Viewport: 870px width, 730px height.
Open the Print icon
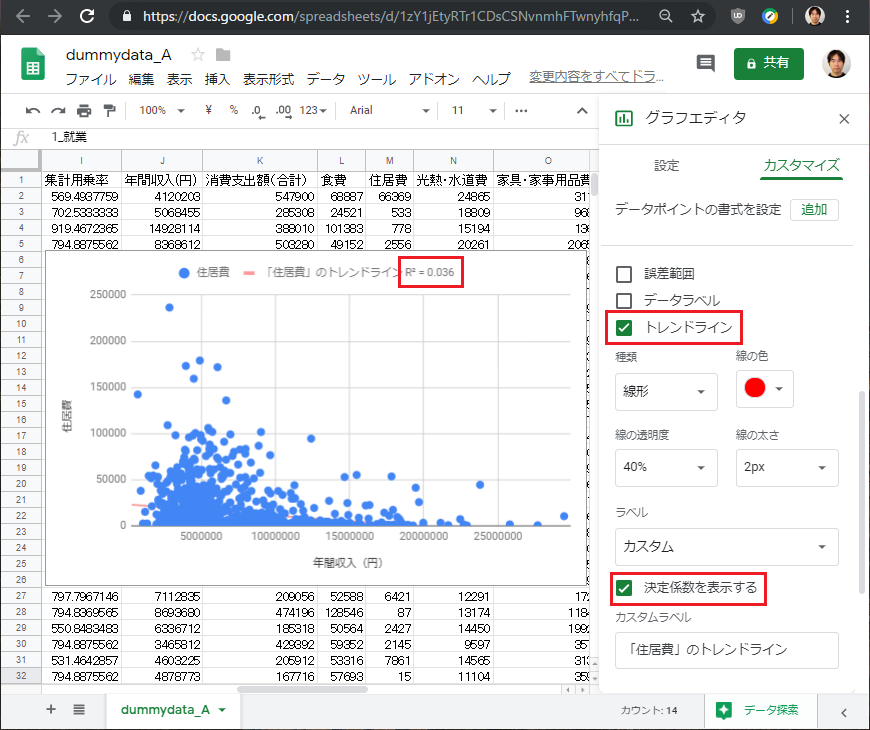84,110
